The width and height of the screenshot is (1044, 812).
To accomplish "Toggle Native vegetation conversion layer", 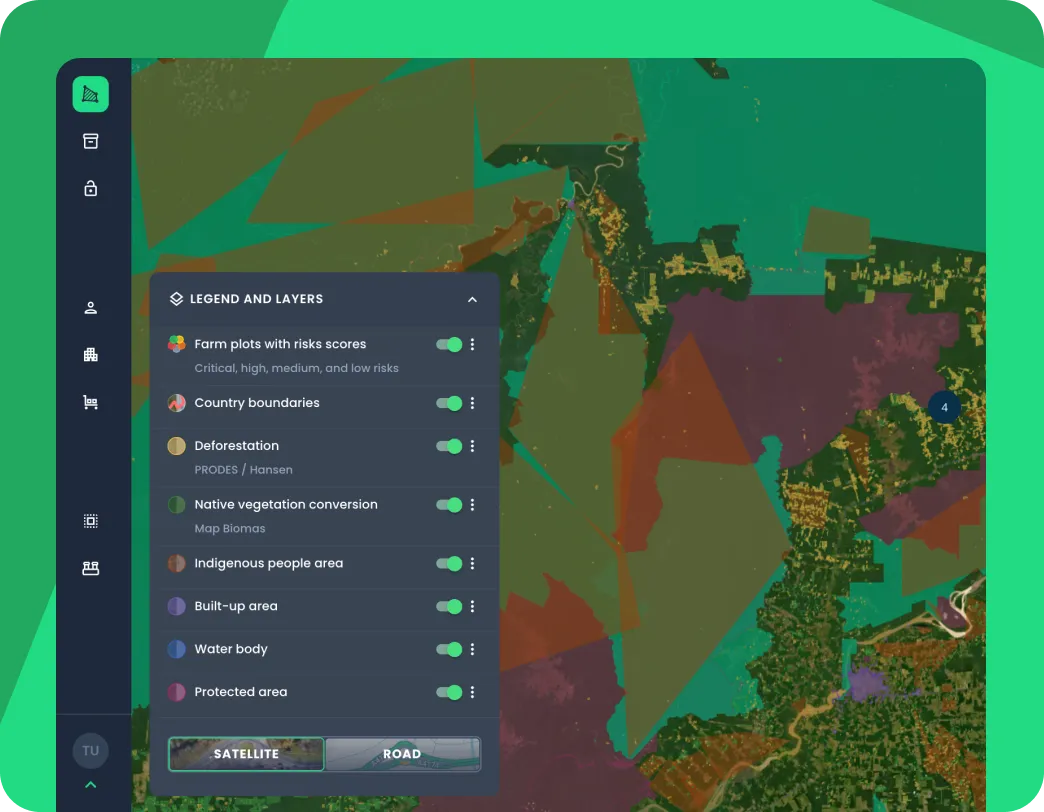I will [x=449, y=505].
